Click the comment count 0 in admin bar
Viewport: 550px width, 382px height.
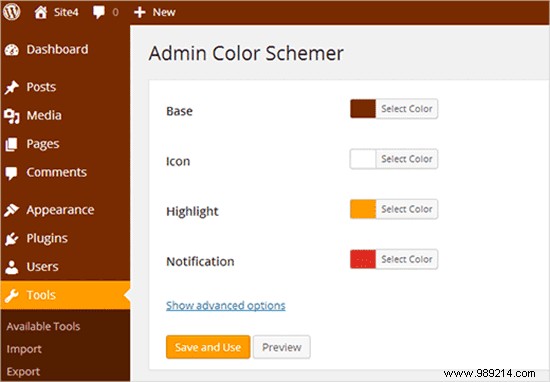click(115, 12)
